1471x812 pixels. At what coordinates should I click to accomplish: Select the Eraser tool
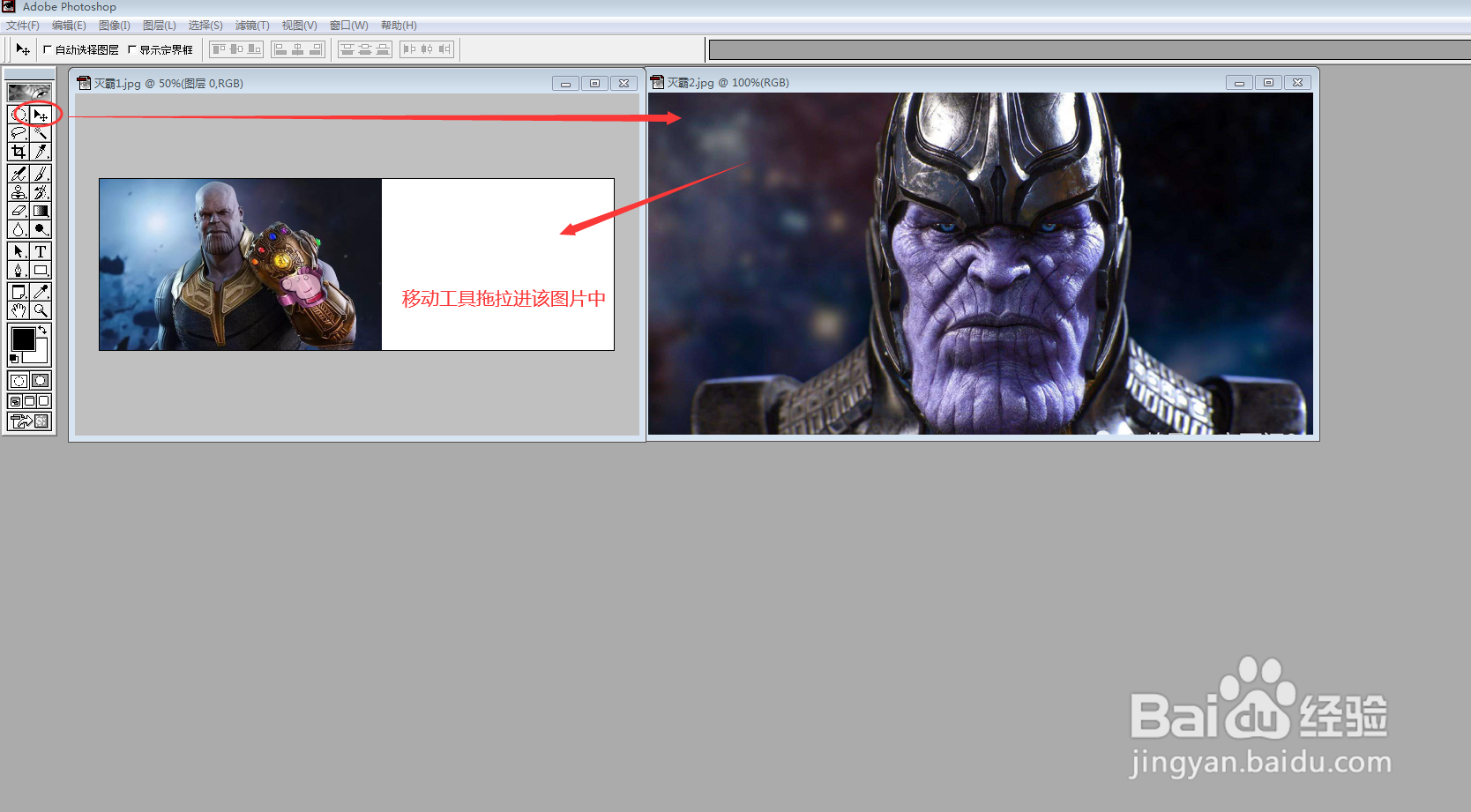pyautogui.click(x=19, y=211)
